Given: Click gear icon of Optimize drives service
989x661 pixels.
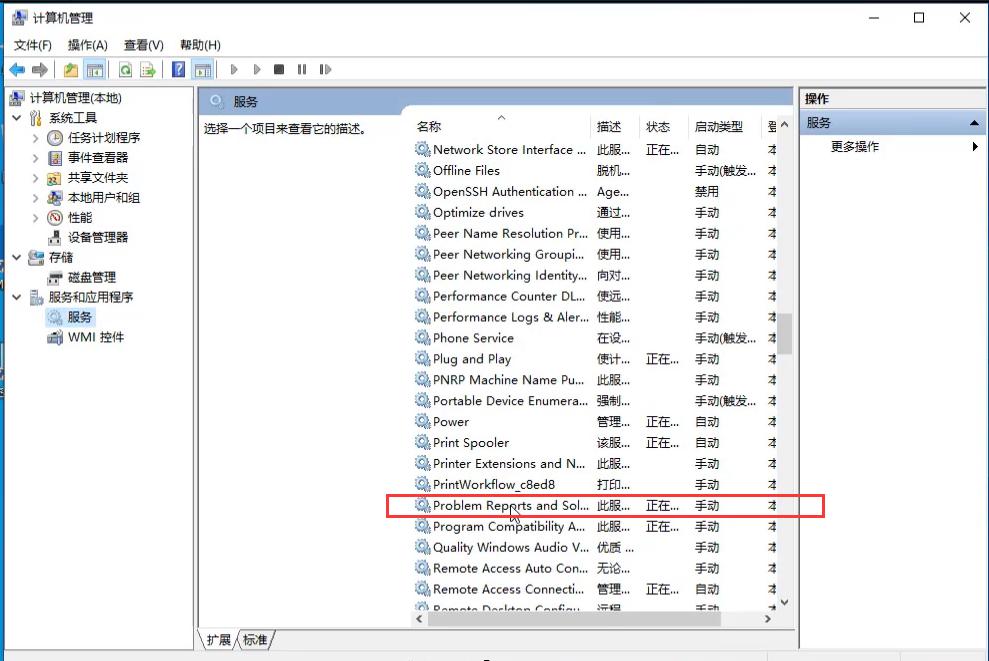Looking at the screenshot, I should (x=422, y=212).
